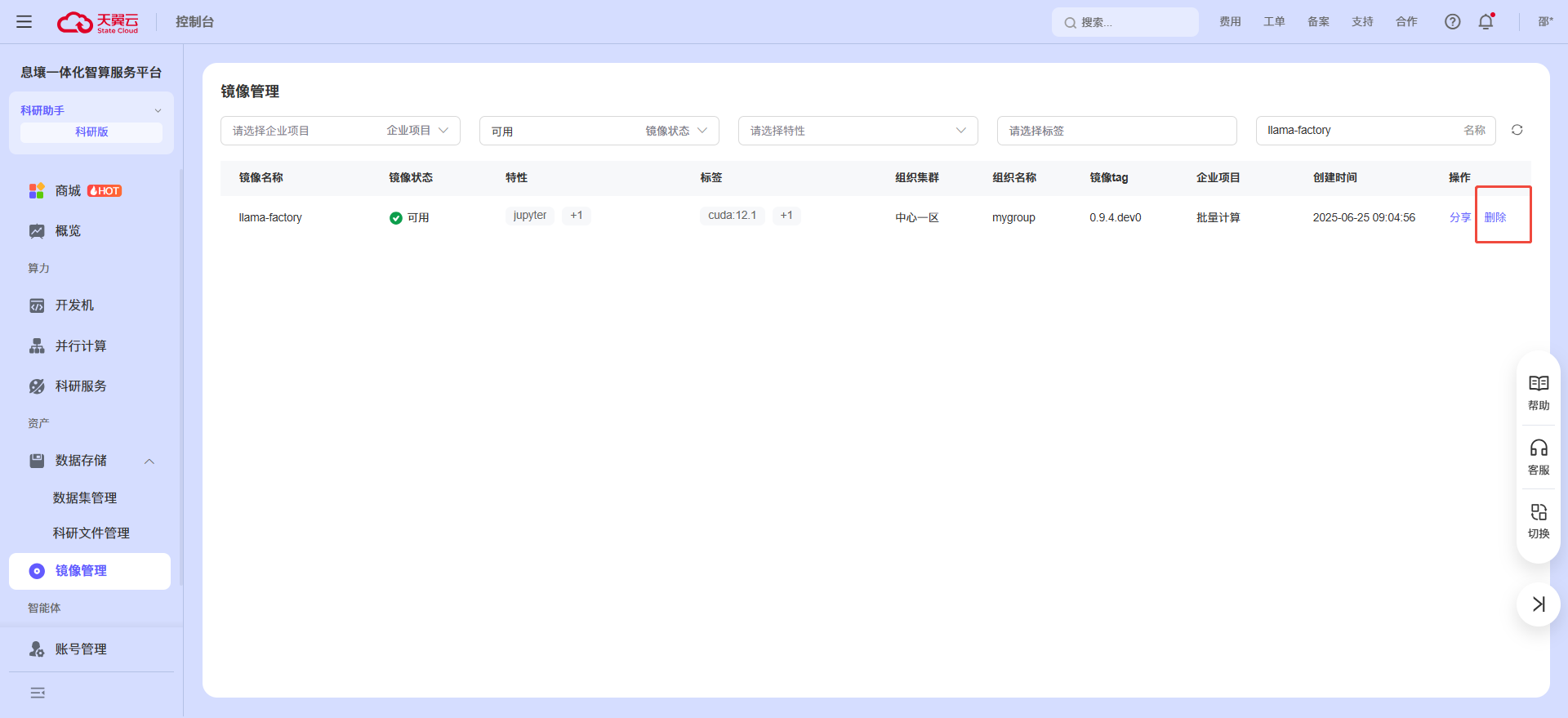Click the user account name at top right

click(x=1546, y=22)
